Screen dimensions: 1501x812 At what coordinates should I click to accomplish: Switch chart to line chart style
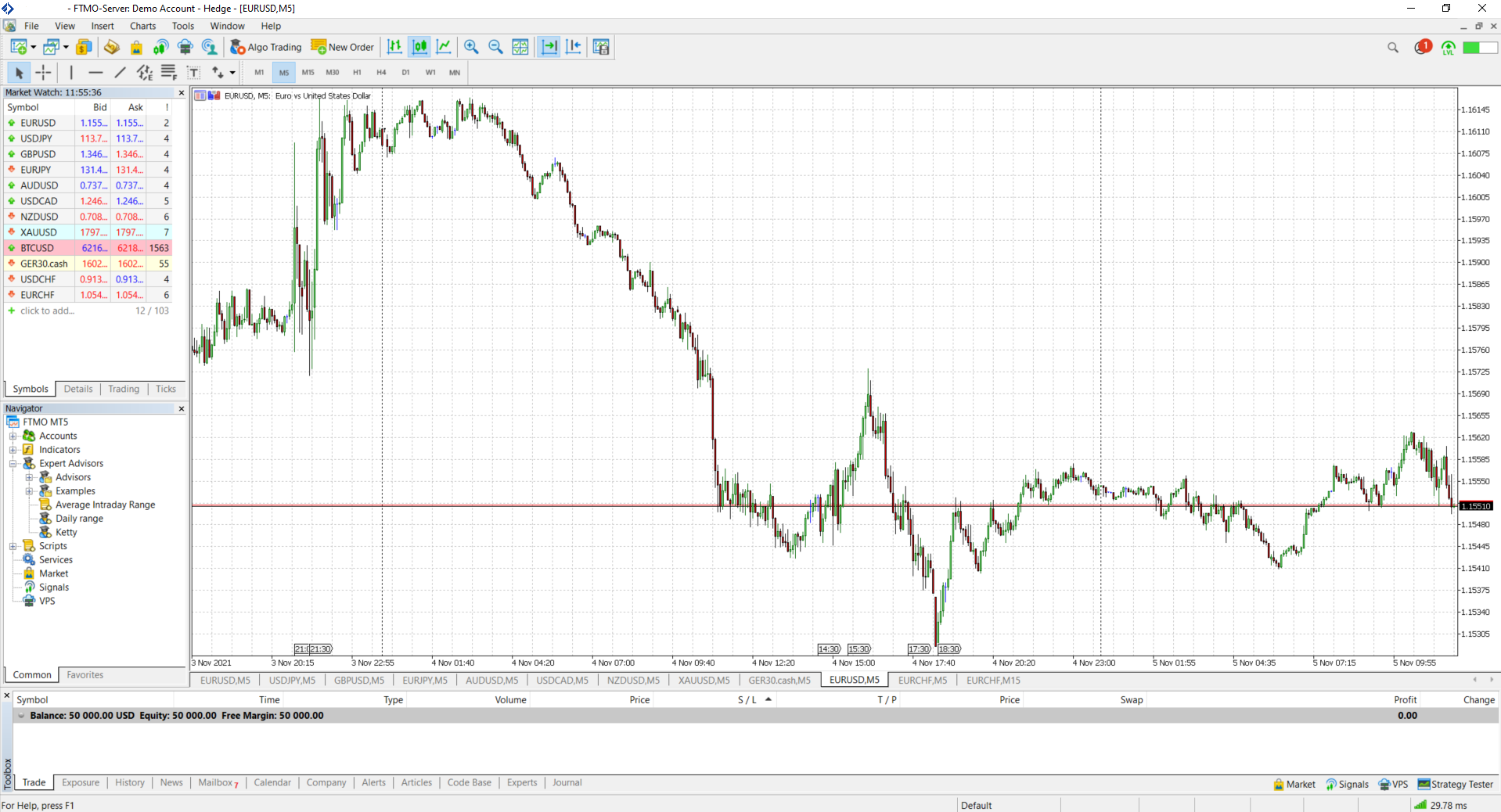coord(444,47)
